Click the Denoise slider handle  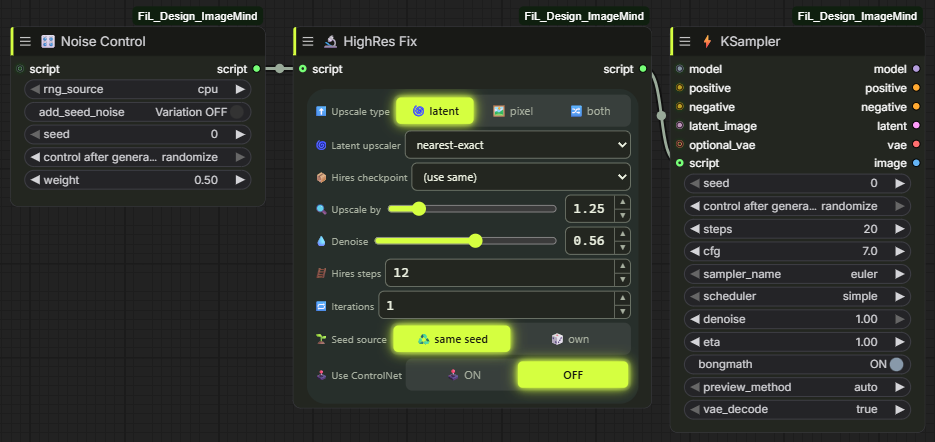475,241
